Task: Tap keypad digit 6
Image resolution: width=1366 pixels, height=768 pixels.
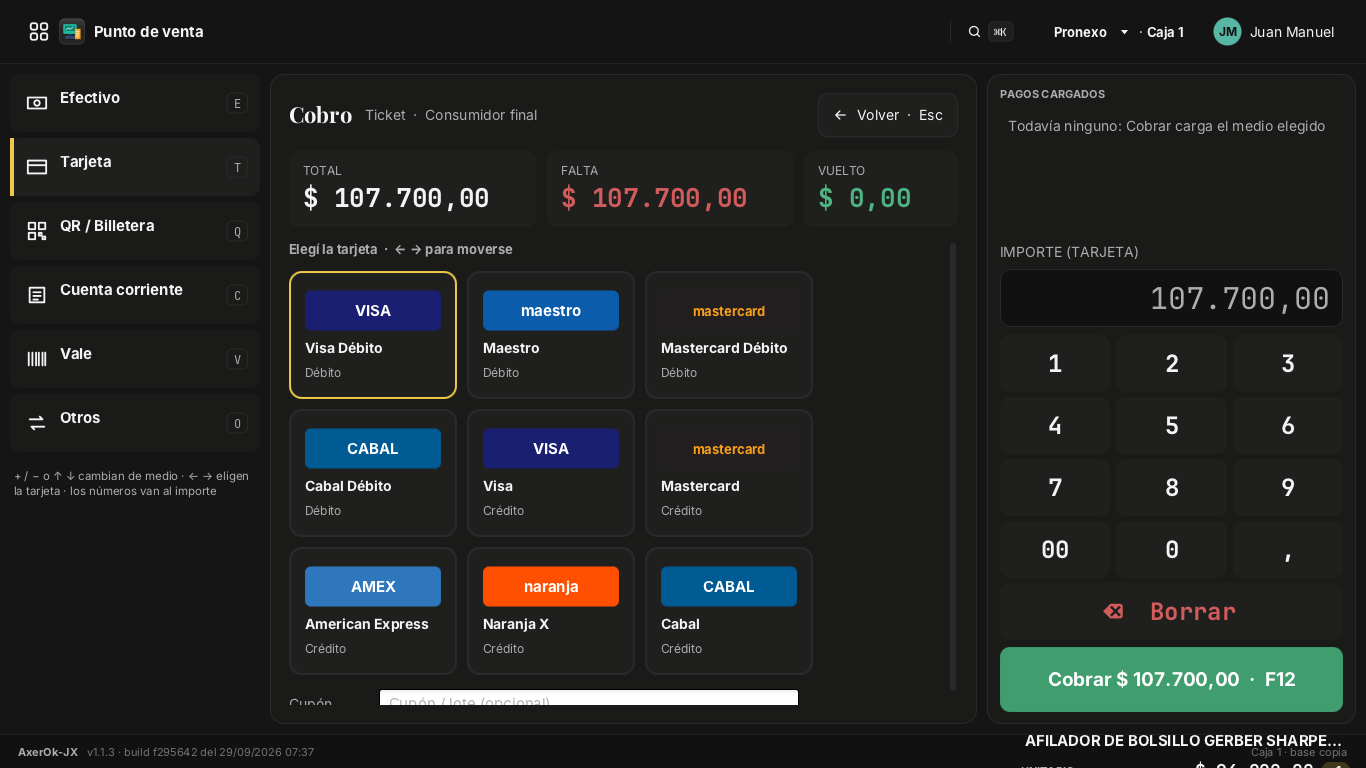Action: [x=1288, y=426]
